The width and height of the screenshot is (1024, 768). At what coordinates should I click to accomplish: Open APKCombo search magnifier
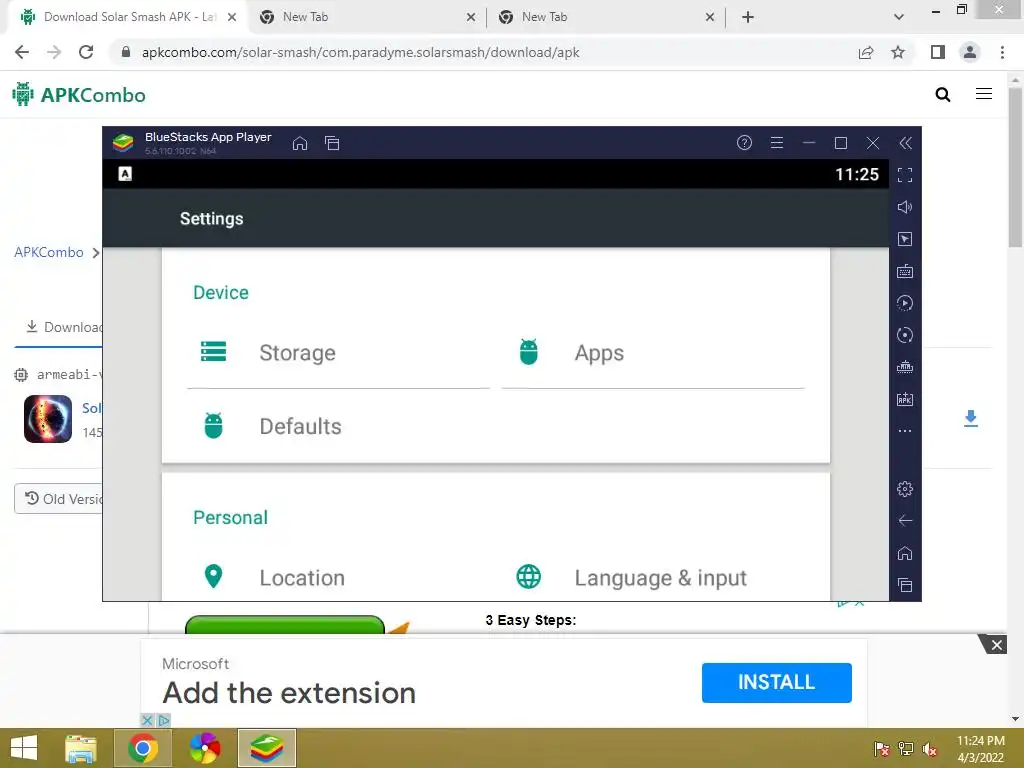coord(943,95)
